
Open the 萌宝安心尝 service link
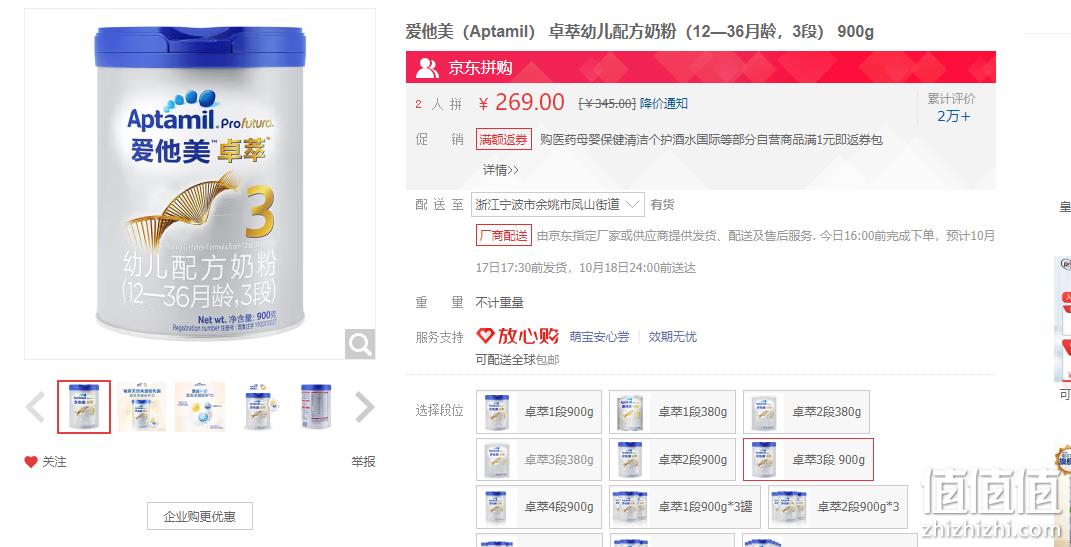599,337
